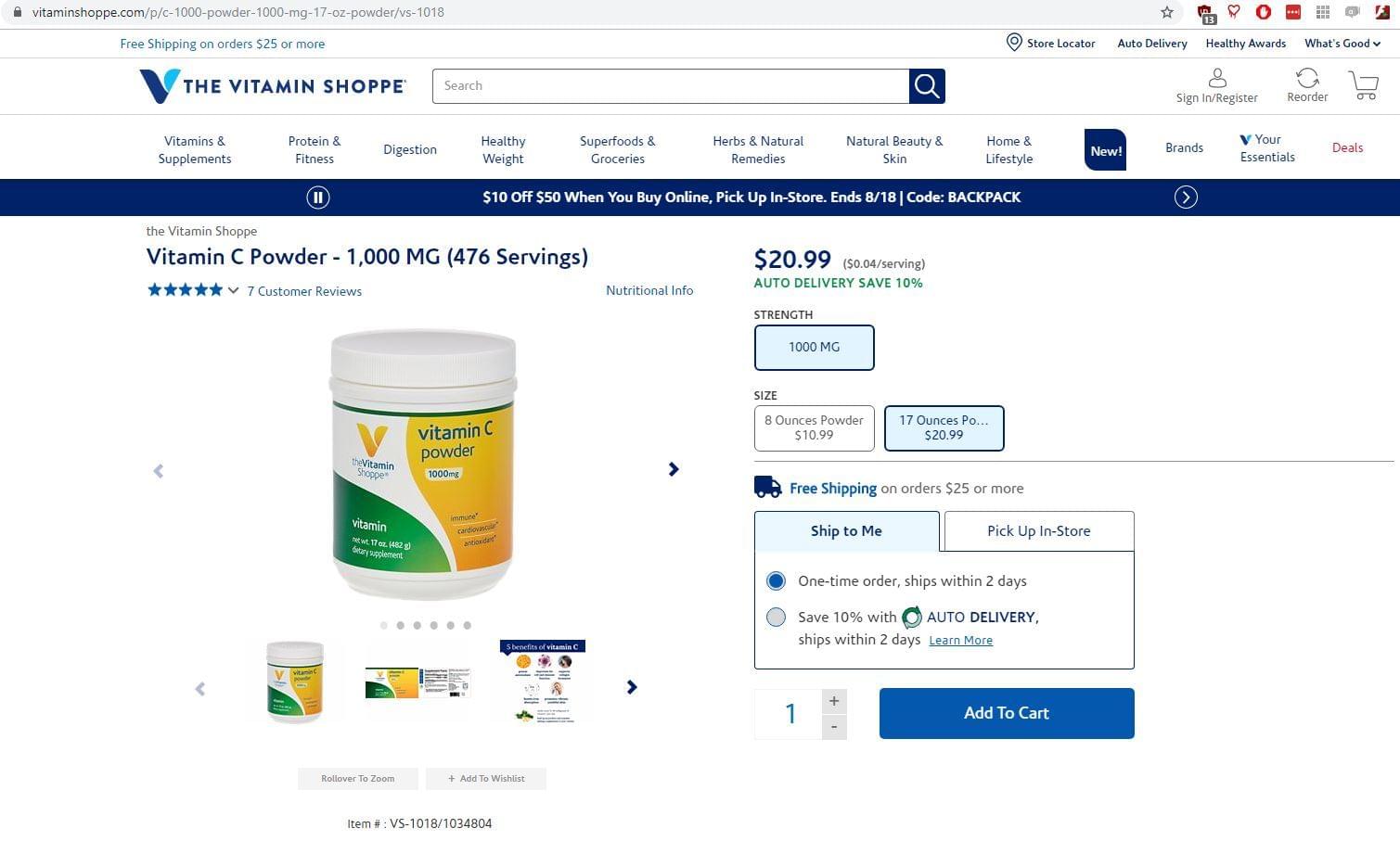Bookmark page with star icon
1400x841 pixels.
[x=1167, y=12]
